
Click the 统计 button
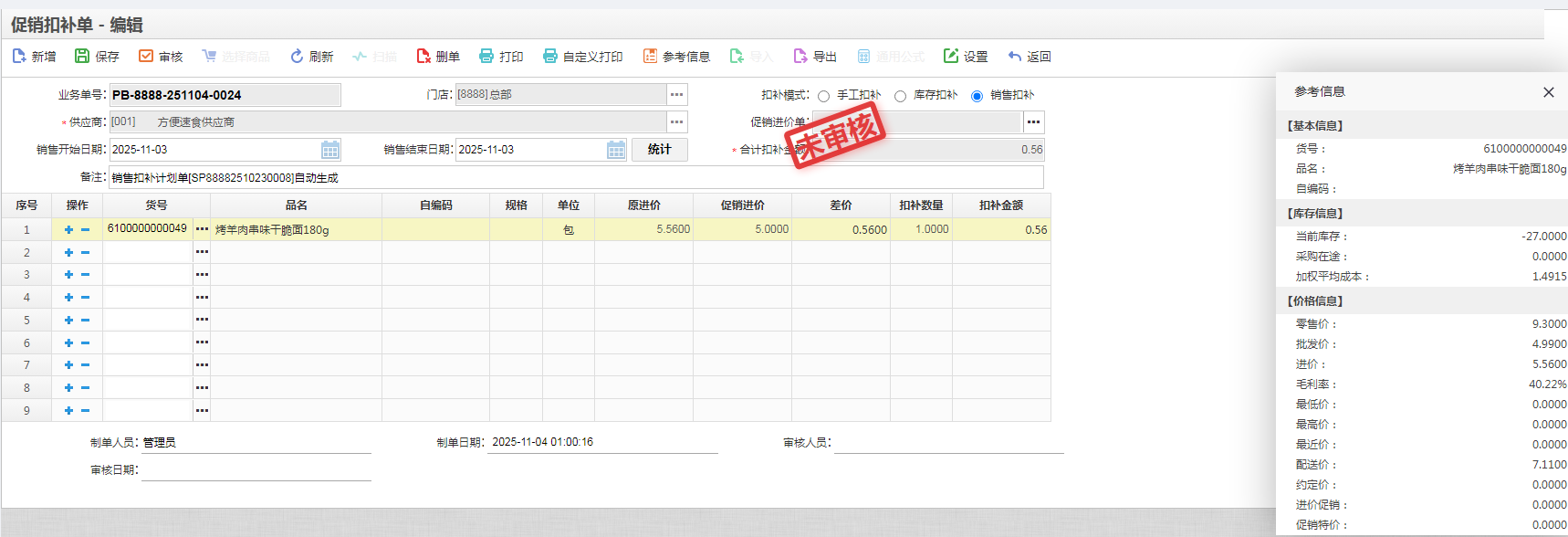click(x=659, y=150)
